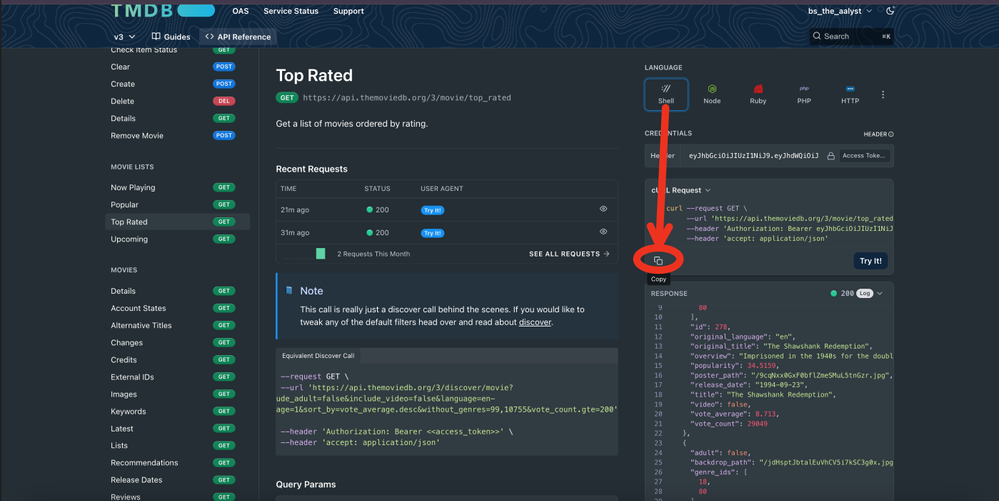
Task: Toggle dark mode moon icon
Action: (890, 11)
